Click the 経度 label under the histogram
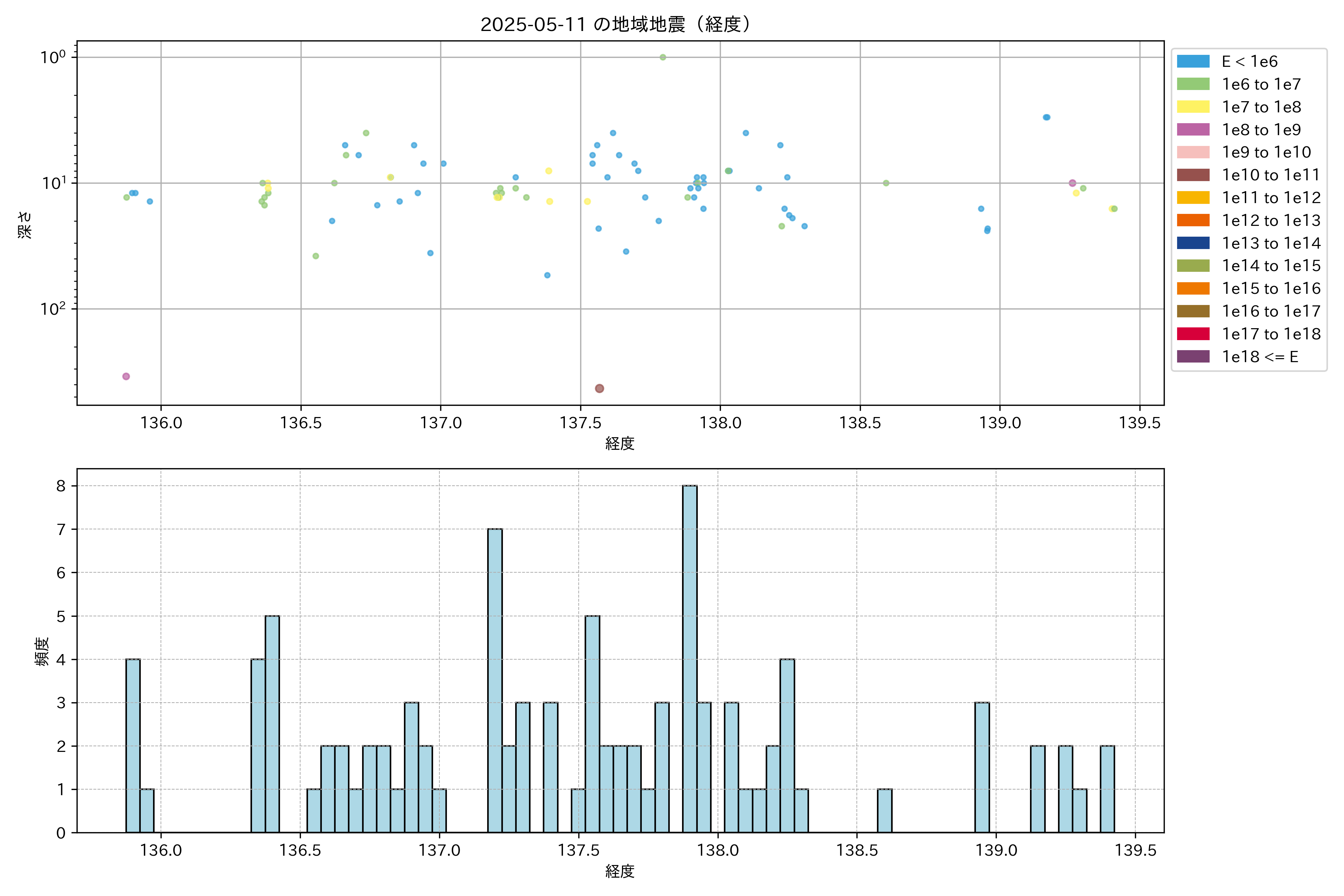Screen dimensions: 1344x896 pos(620,871)
